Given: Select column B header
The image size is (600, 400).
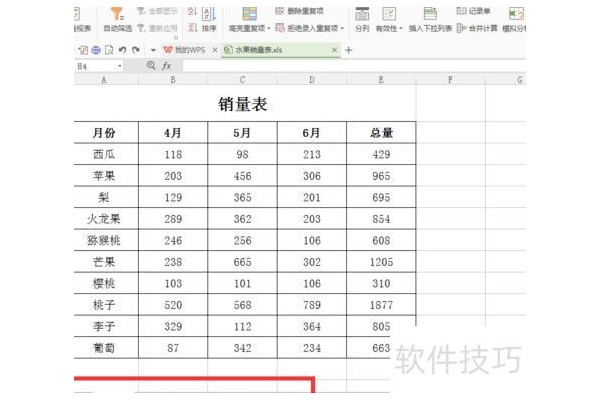Looking at the screenshot, I should pos(173,80).
